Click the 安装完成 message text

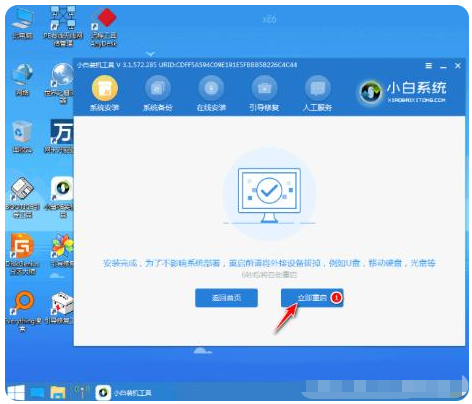[269, 263]
